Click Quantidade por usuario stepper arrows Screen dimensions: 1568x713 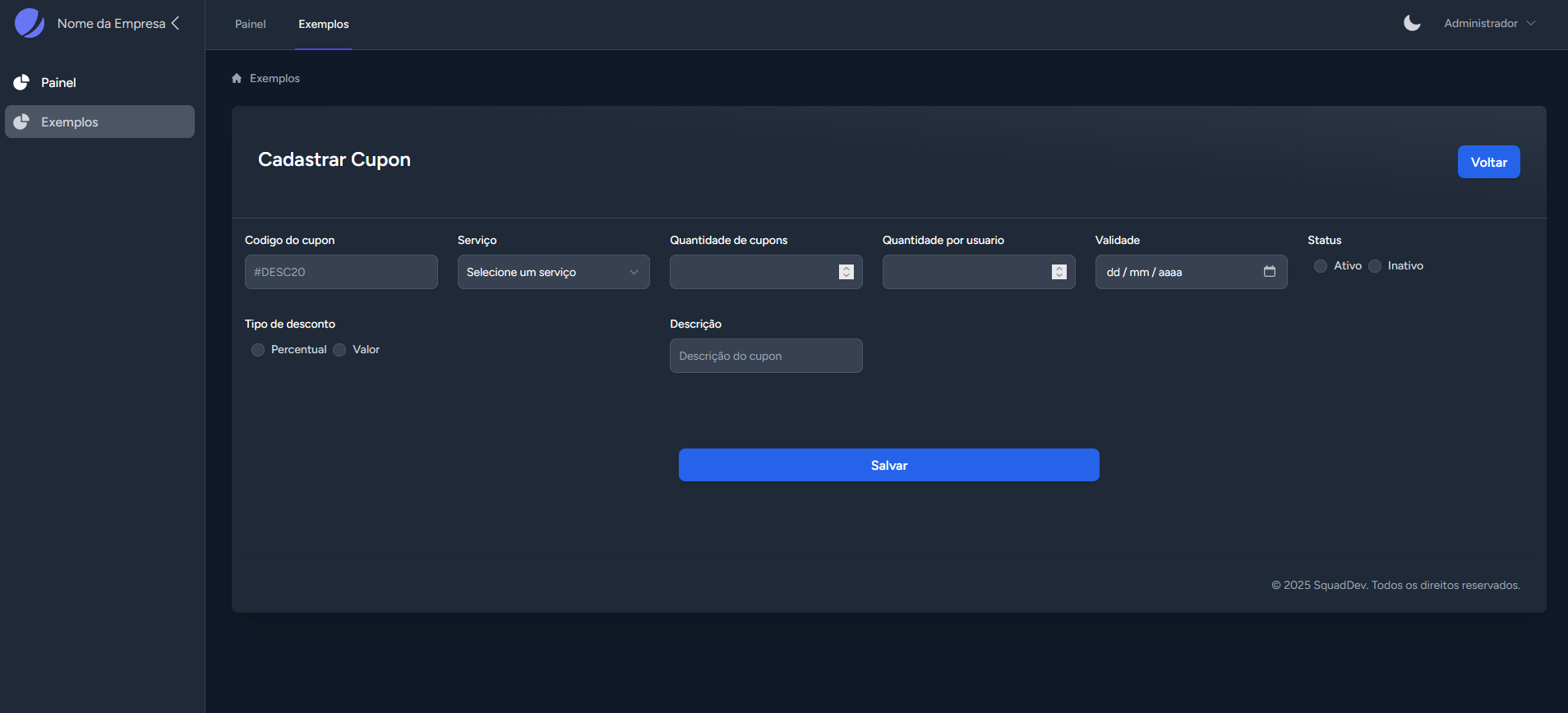tap(1058, 272)
